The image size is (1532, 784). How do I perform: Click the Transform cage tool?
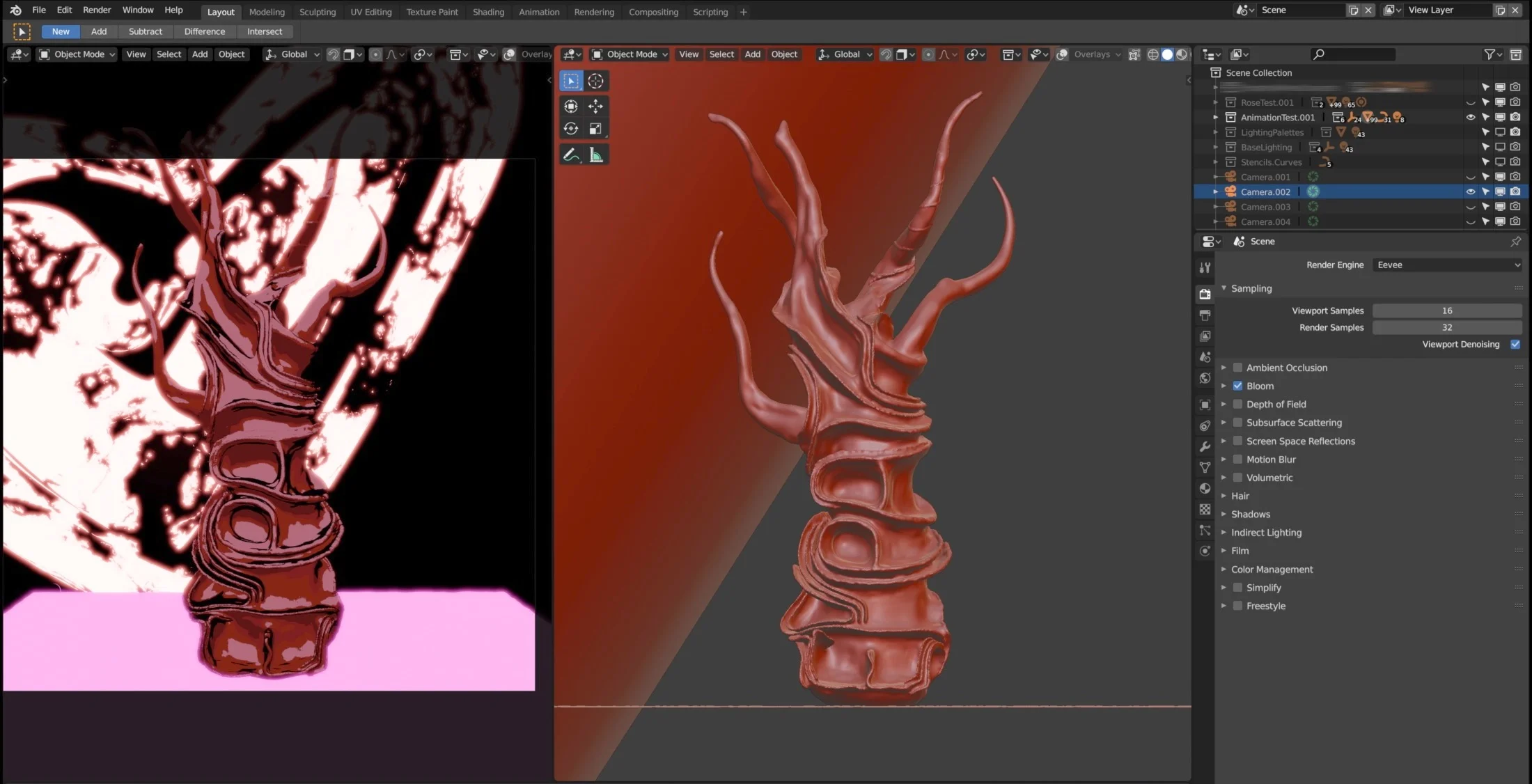pyautogui.click(x=571, y=106)
